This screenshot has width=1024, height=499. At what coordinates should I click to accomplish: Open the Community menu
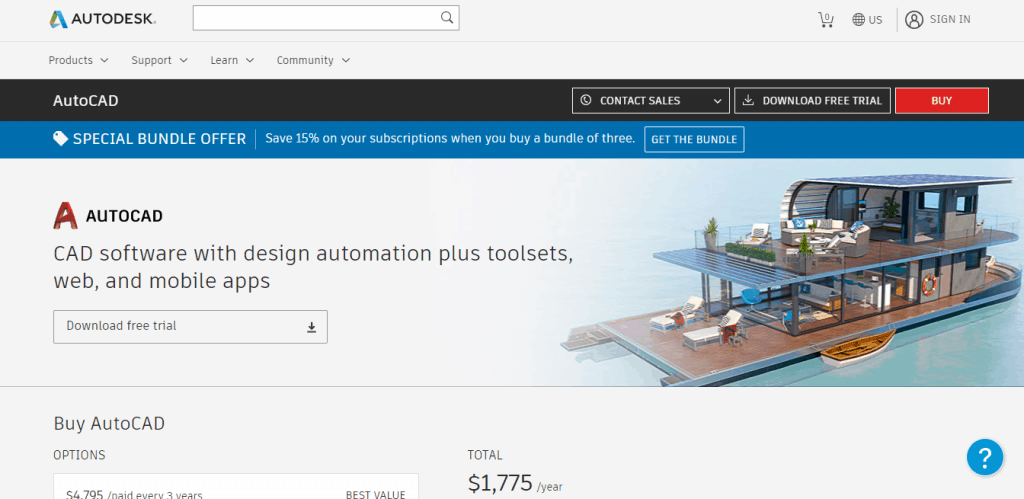pyautogui.click(x=313, y=60)
